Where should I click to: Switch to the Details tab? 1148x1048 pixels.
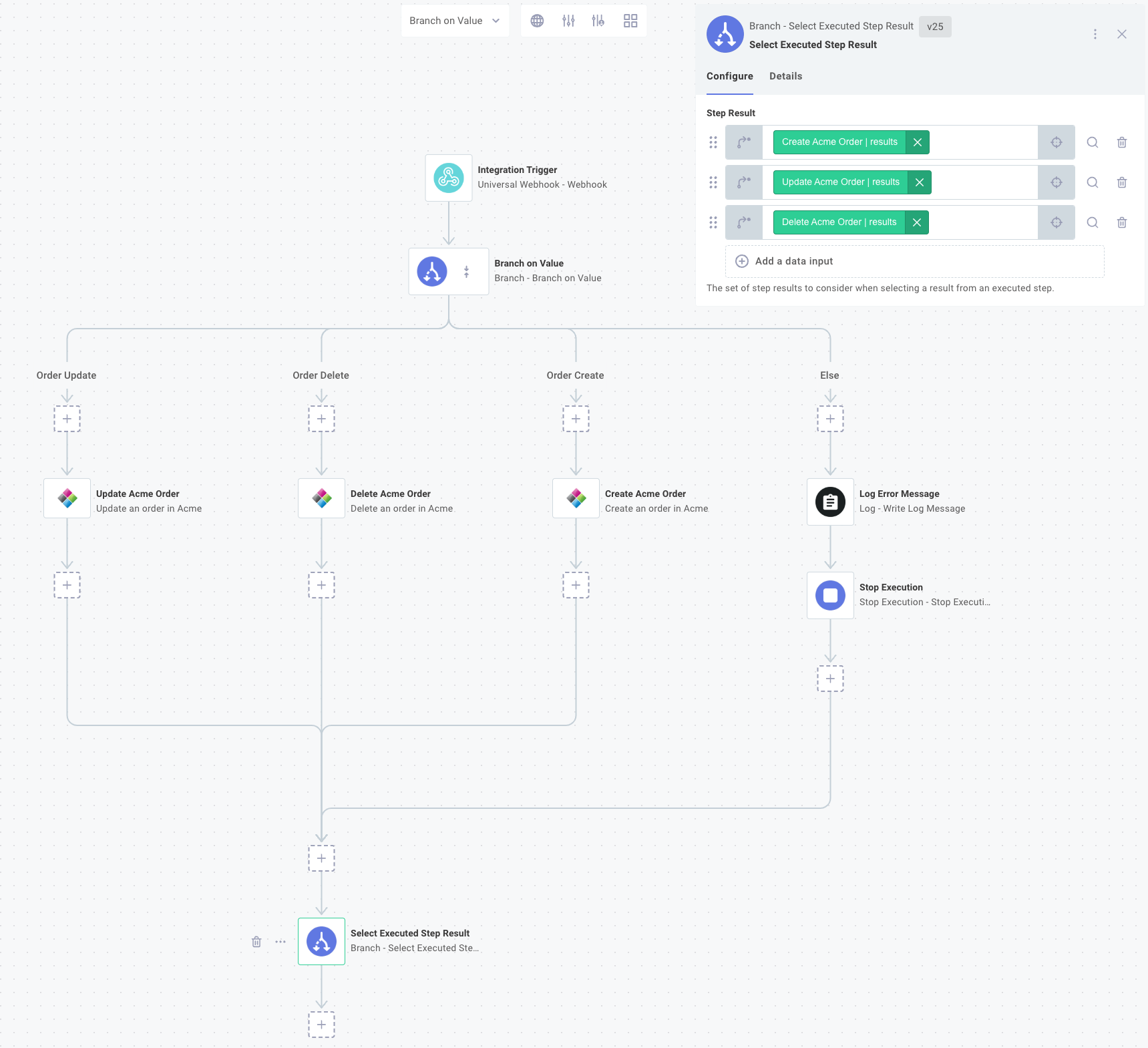click(x=785, y=76)
